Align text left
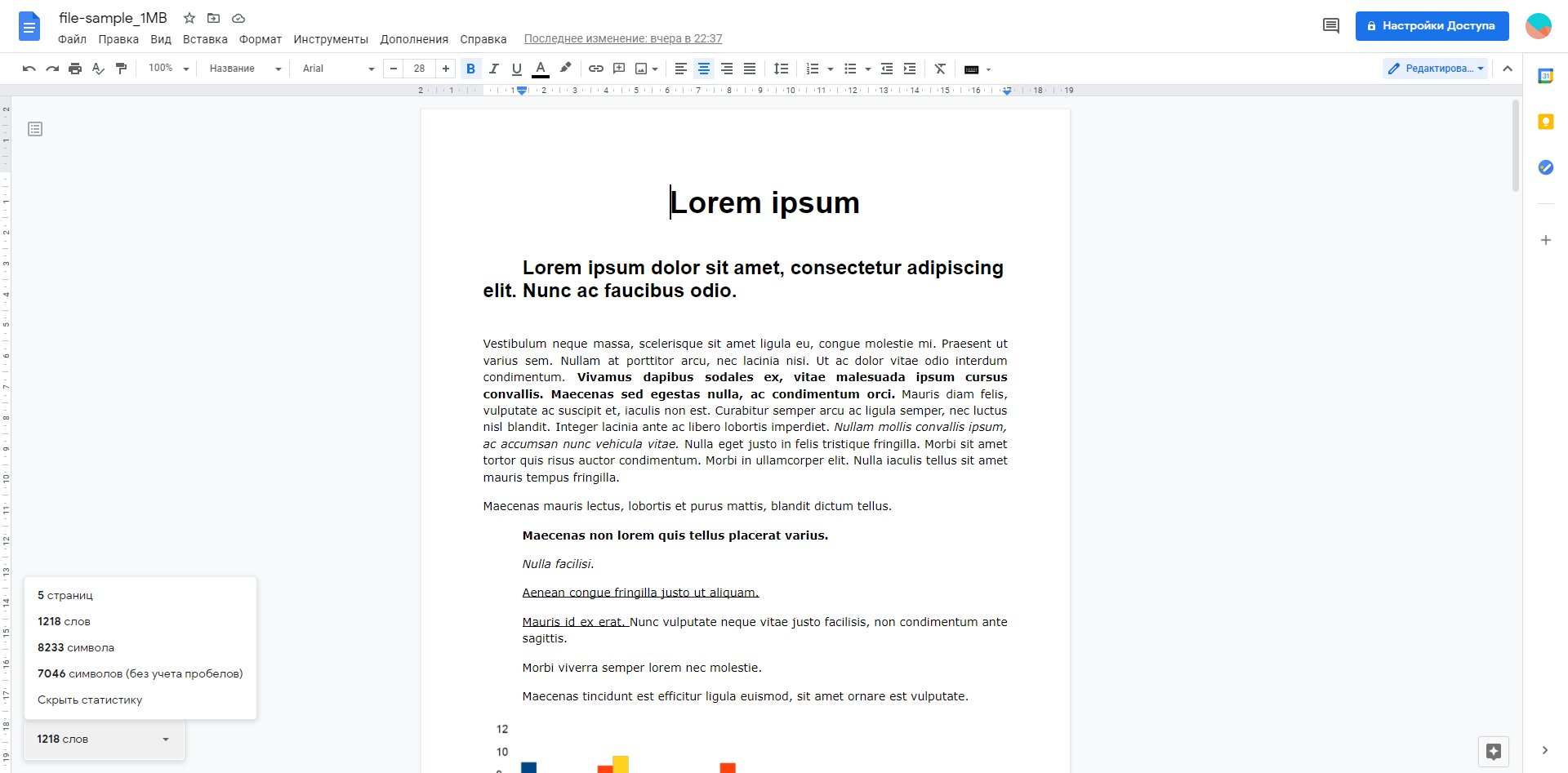The height and width of the screenshot is (773, 1568). [680, 69]
